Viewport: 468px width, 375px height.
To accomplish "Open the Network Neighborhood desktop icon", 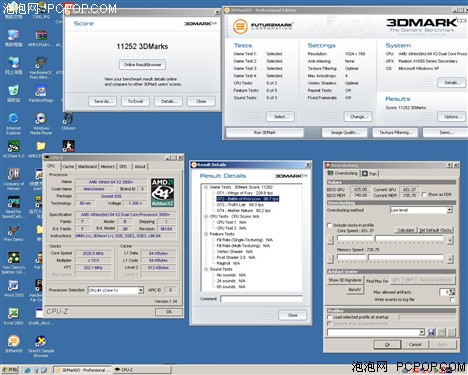I will 13,66.
